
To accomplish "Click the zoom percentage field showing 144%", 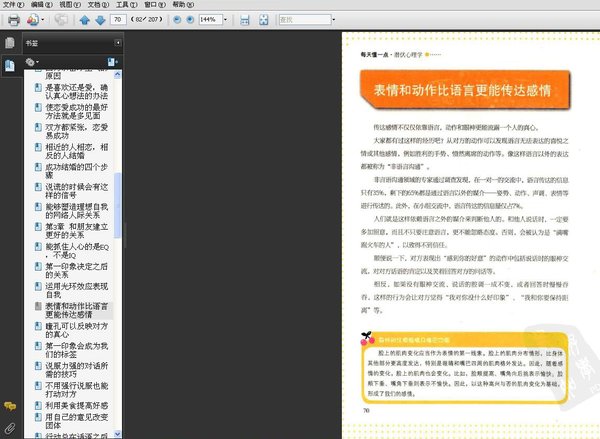I will point(210,20).
